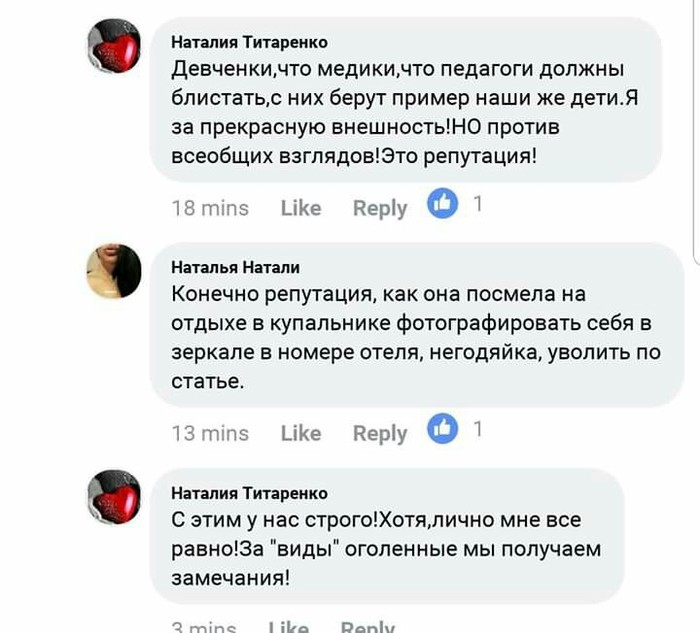The width and height of the screenshot is (700, 633).
Task: Open Наталья Натали's profile picture
Action: 114,270
